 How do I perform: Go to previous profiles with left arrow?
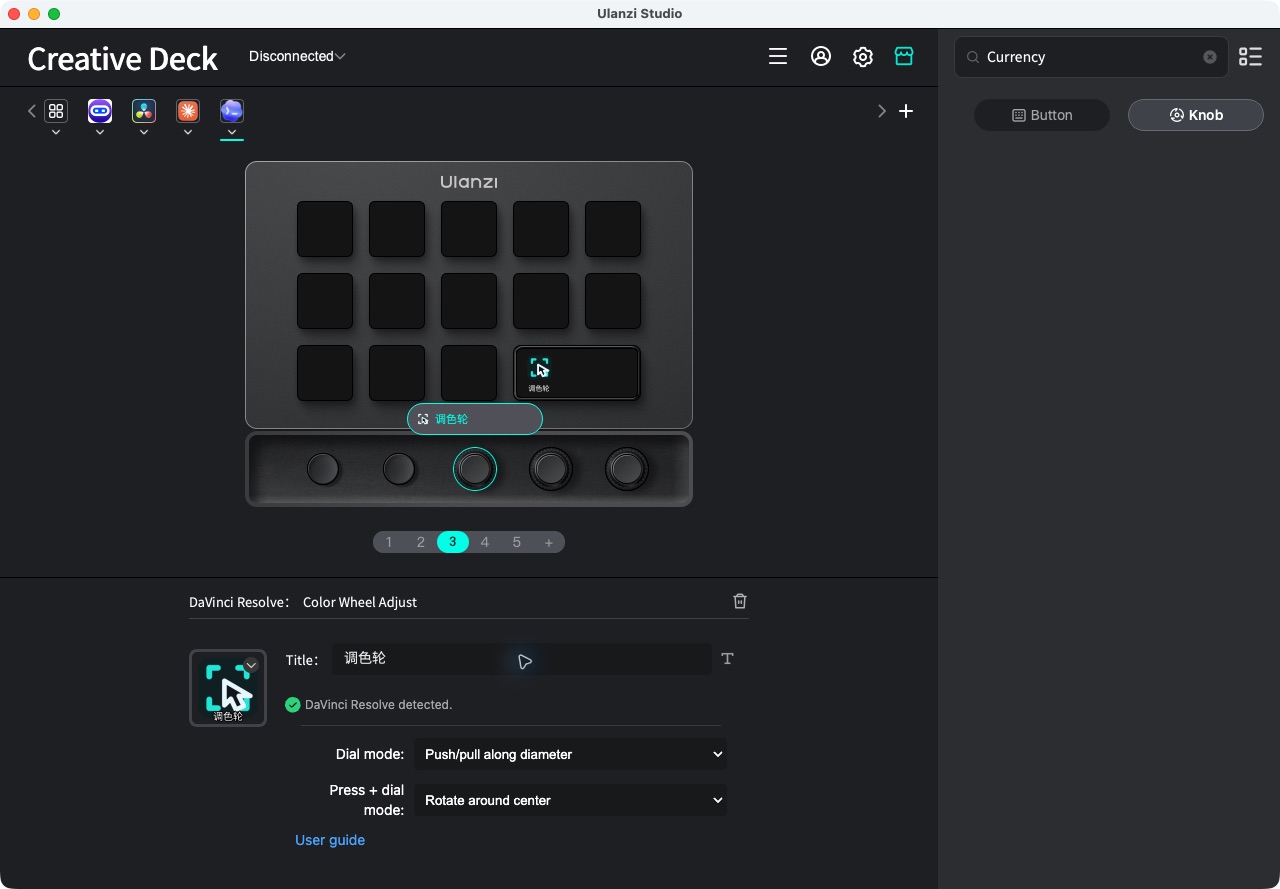click(x=32, y=111)
